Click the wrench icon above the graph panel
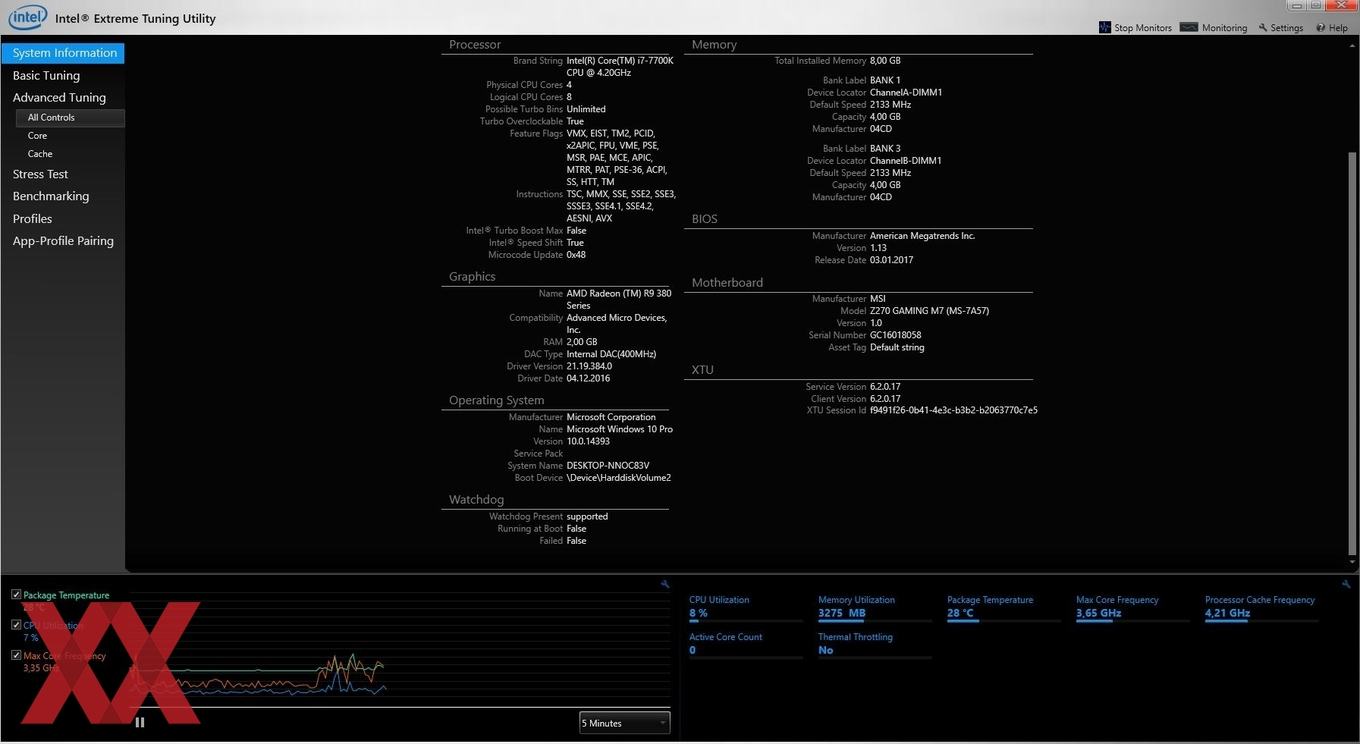The width and height of the screenshot is (1360, 744). (x=665, y=584)
